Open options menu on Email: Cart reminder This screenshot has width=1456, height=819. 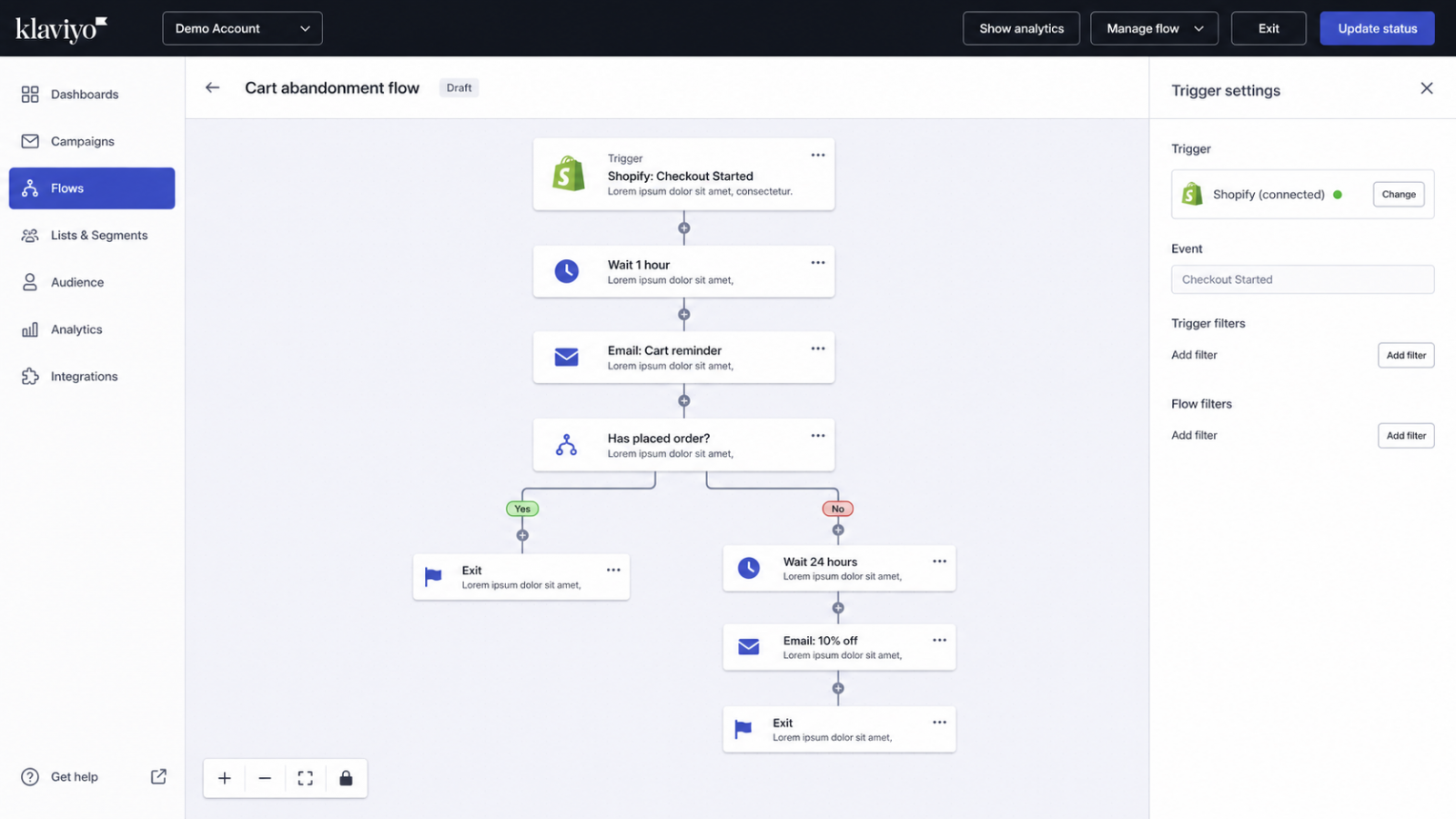pos(818,349)
